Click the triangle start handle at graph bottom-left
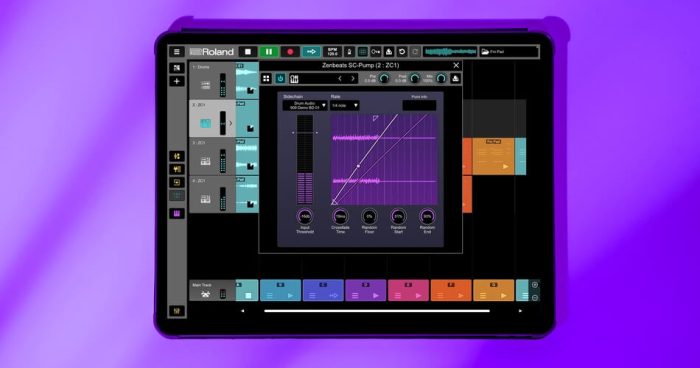Image resolution: width=700 pixels, height=368 pixels. pyautogui.click(x=334, y=202)
